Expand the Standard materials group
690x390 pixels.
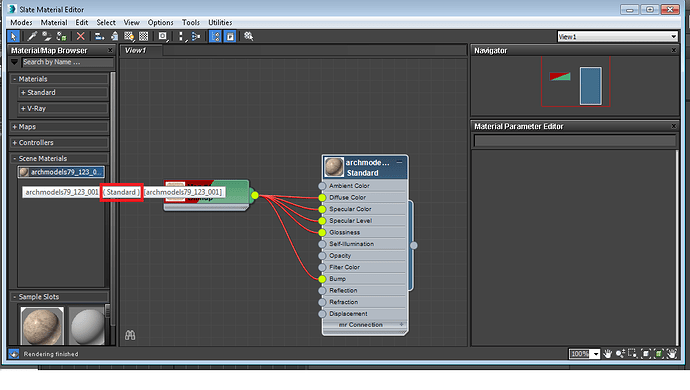click(63, 92)
